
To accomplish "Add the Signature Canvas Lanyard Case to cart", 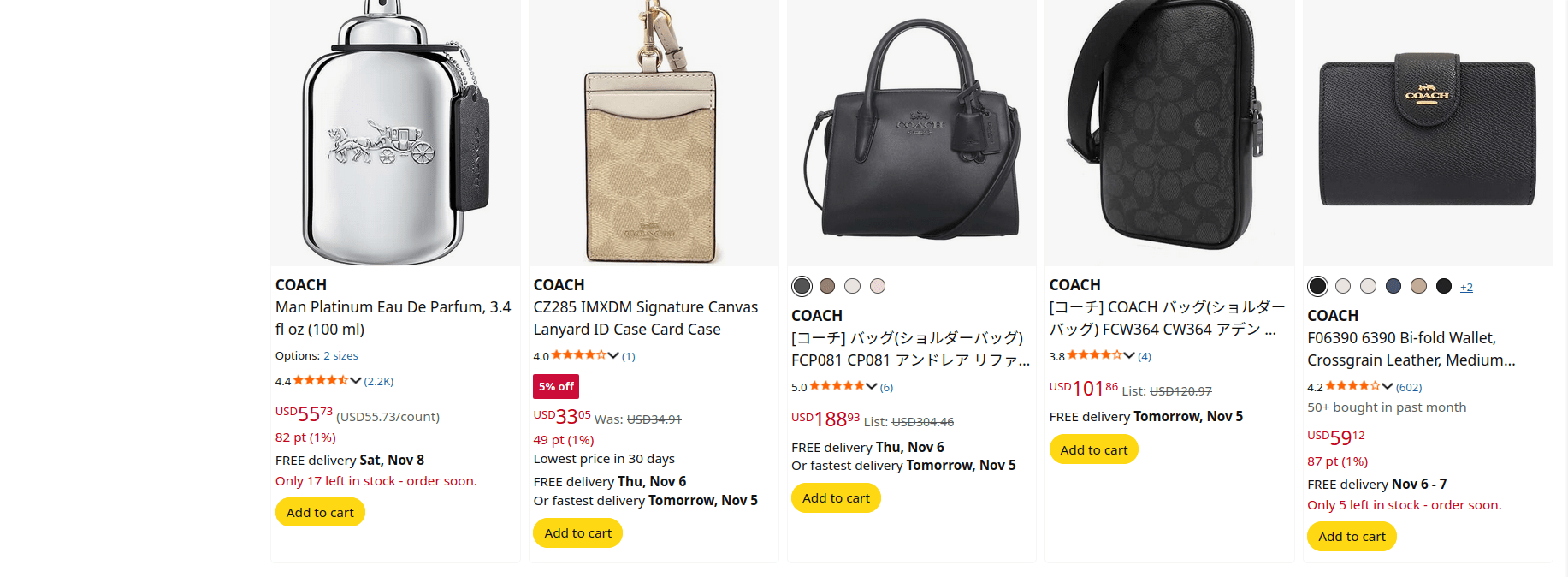I will [x=577, y=533].
